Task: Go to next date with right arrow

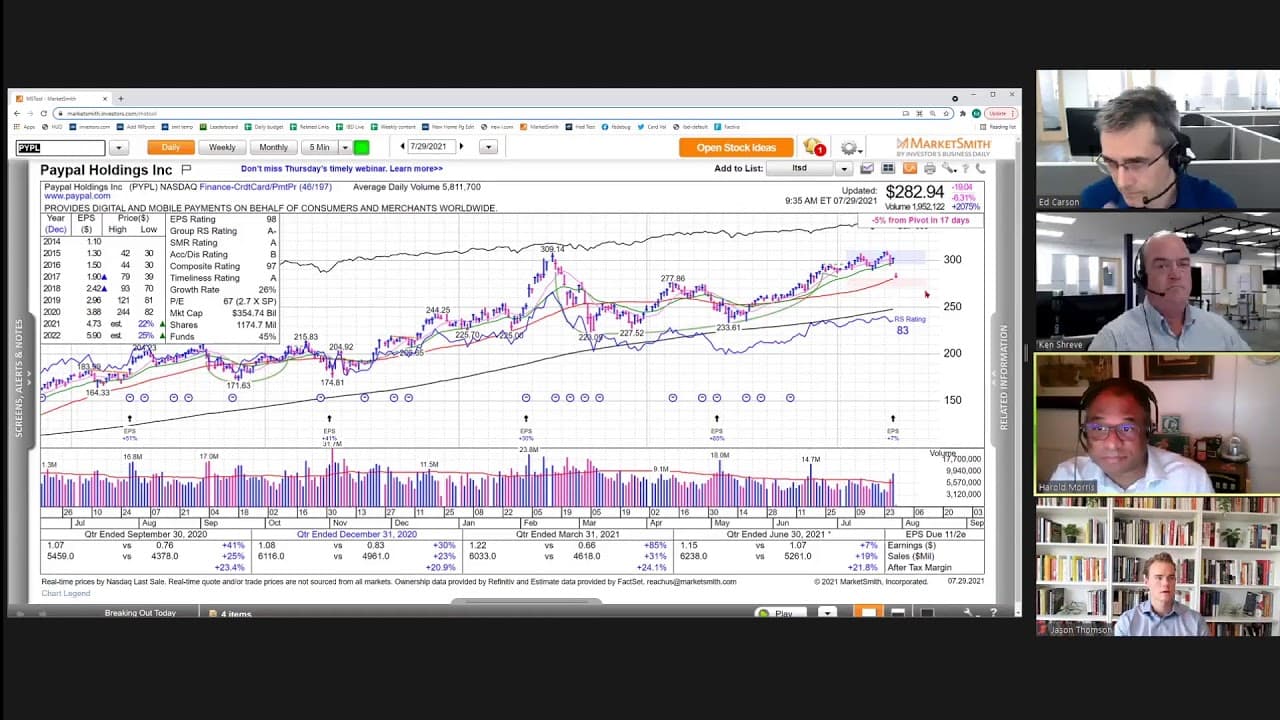Action: coord(461,147)
